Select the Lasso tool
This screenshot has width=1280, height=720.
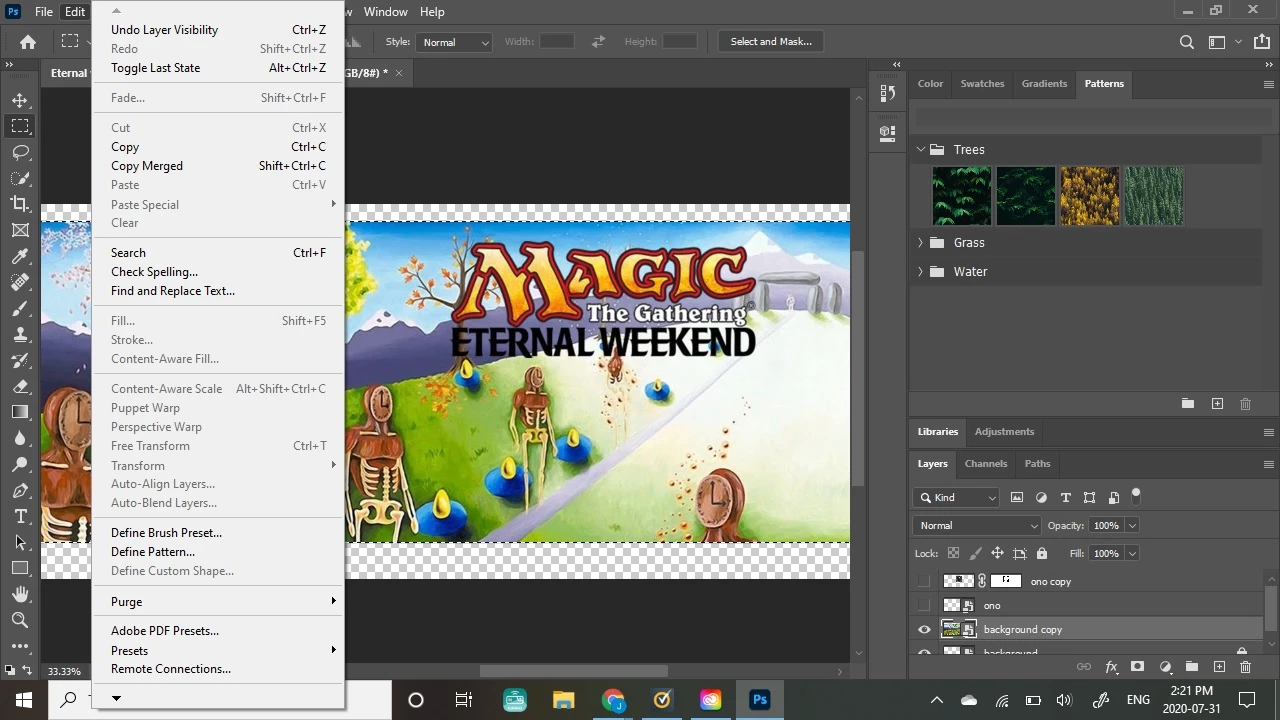point(20,152)
